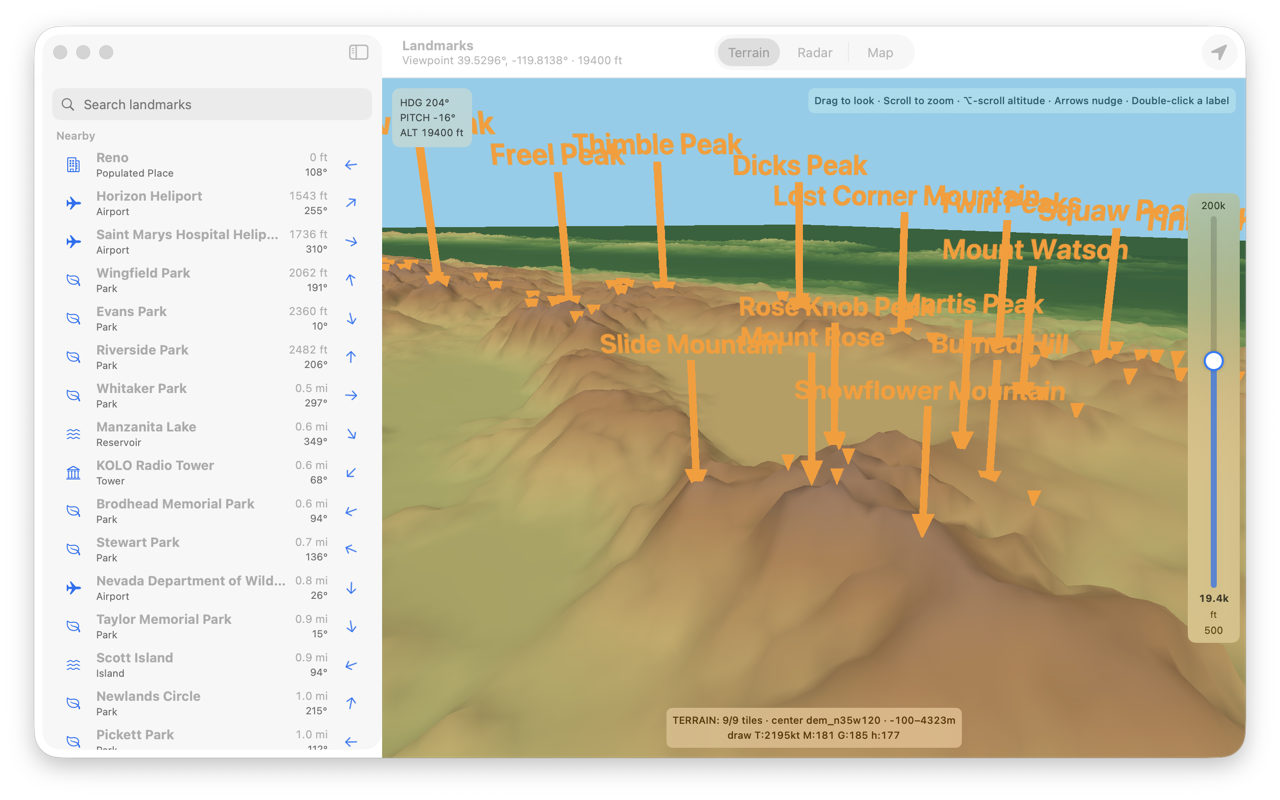Click the HDG/PITCH/ALT readout box
The width and height of the screenshot is (1280, 800).
click(x=431, y=118)
